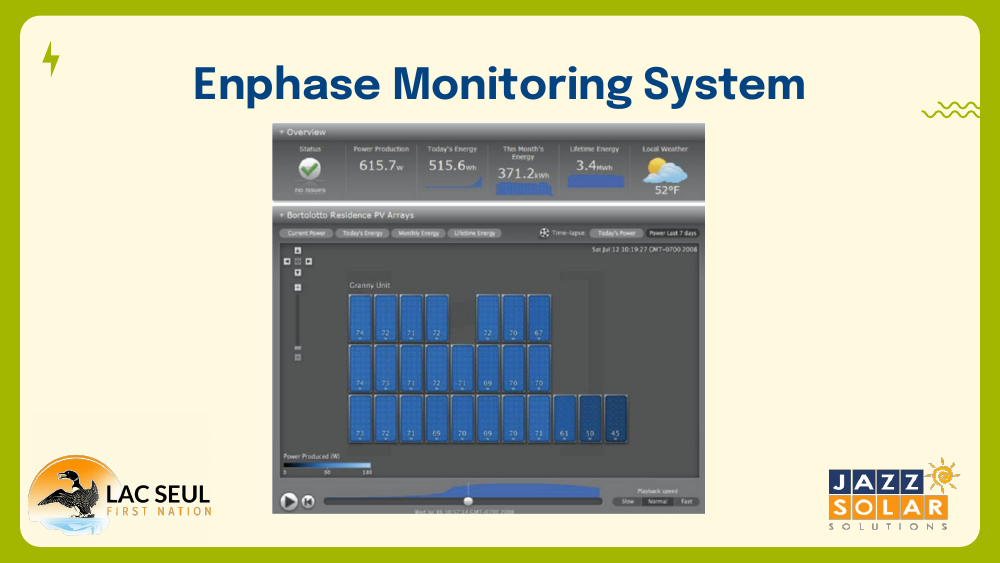
Task: Click the "no issues" status text
Action: [x=310, y=190]
